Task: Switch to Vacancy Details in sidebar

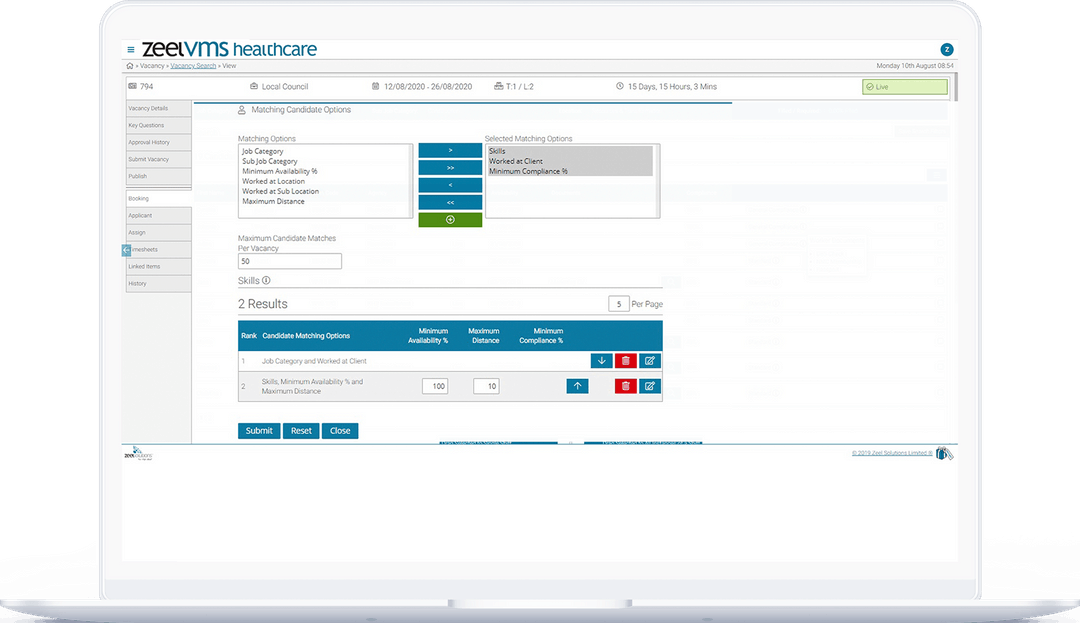Action: 148,108
